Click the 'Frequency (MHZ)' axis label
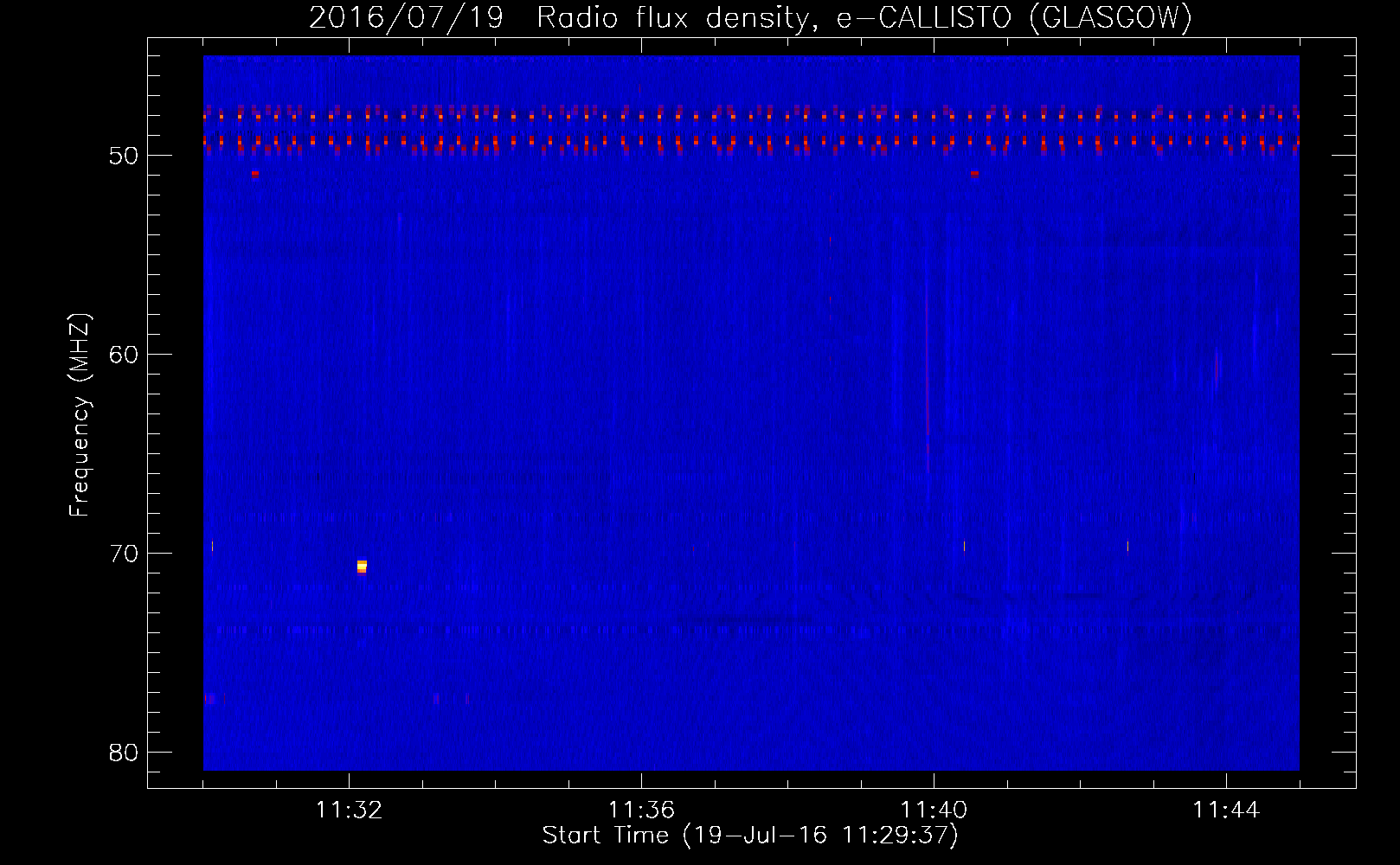1400x865 pixels. point(79,415)
